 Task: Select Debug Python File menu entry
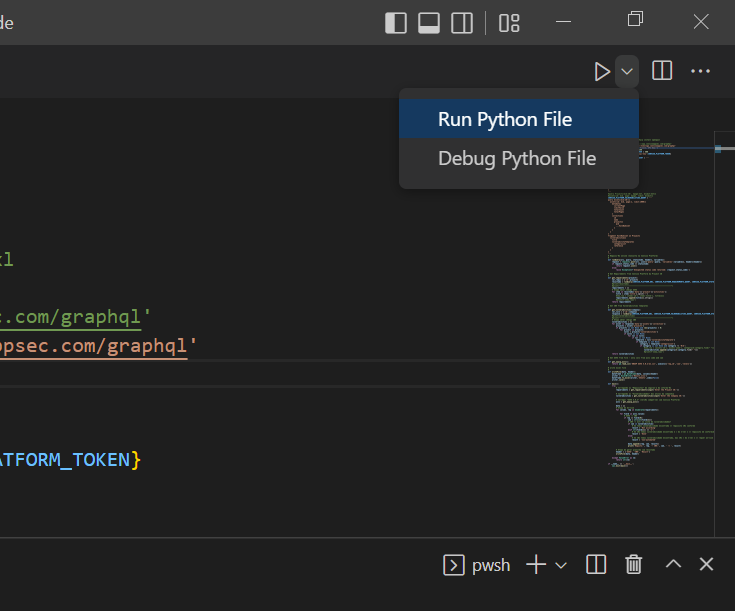(519, 158)
